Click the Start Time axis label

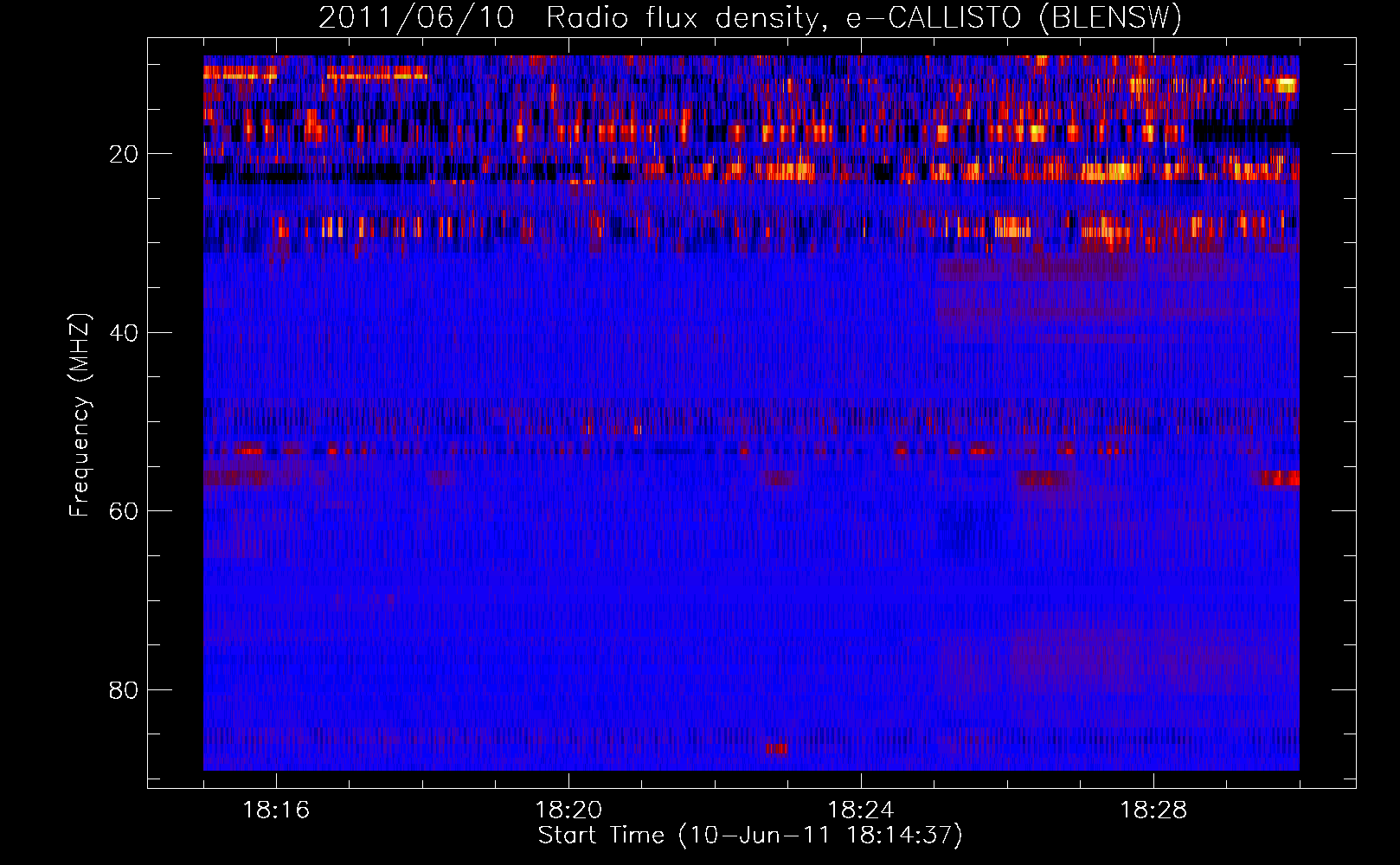point(750,836)
